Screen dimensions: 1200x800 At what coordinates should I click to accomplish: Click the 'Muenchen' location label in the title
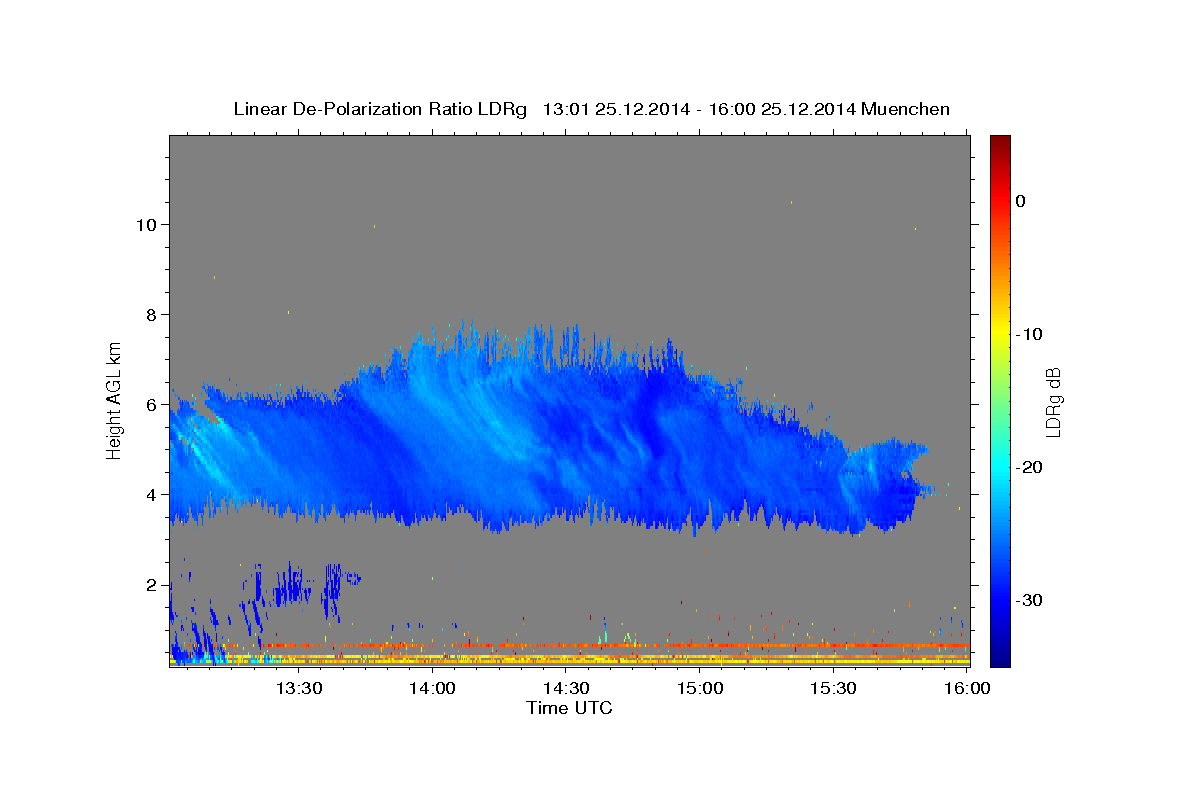[x=905, y=109]
